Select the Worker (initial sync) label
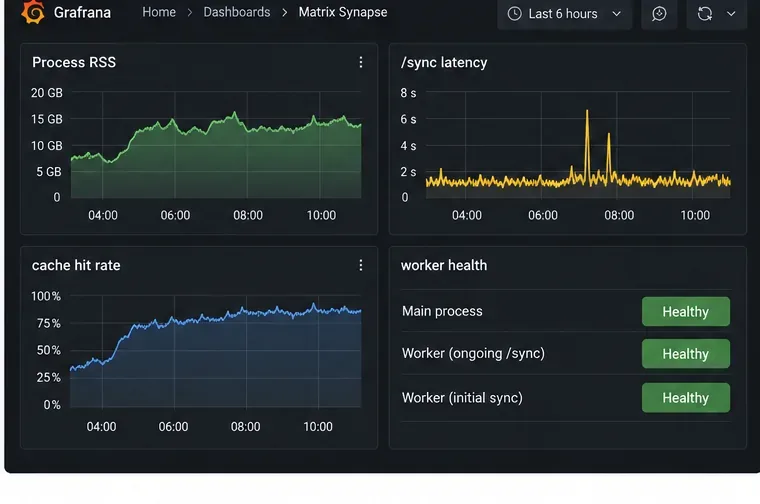This screenshot has width=760, height=504. (462, 398)
